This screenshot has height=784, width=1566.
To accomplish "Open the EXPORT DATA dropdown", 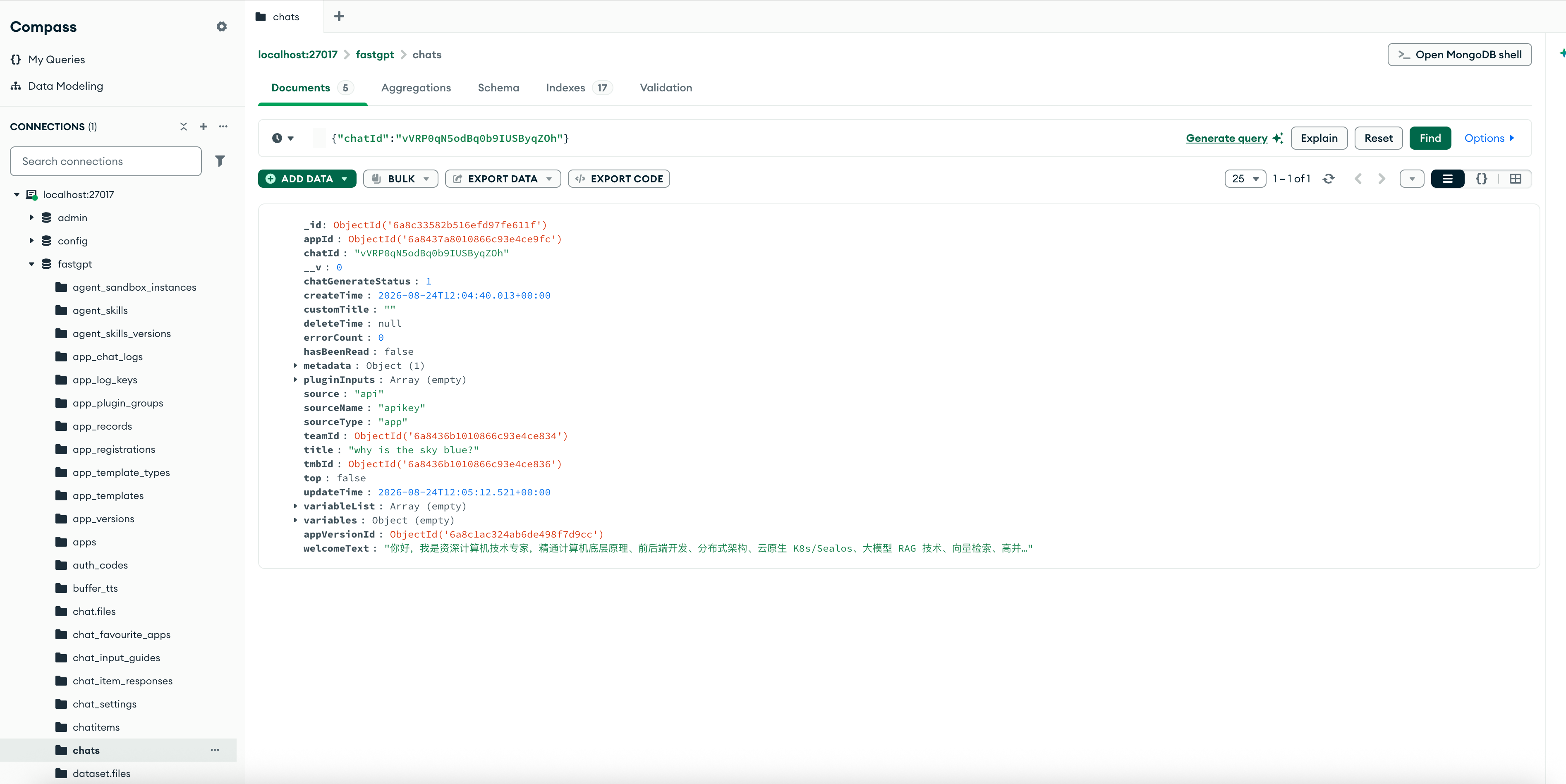I will click(503, 179).
